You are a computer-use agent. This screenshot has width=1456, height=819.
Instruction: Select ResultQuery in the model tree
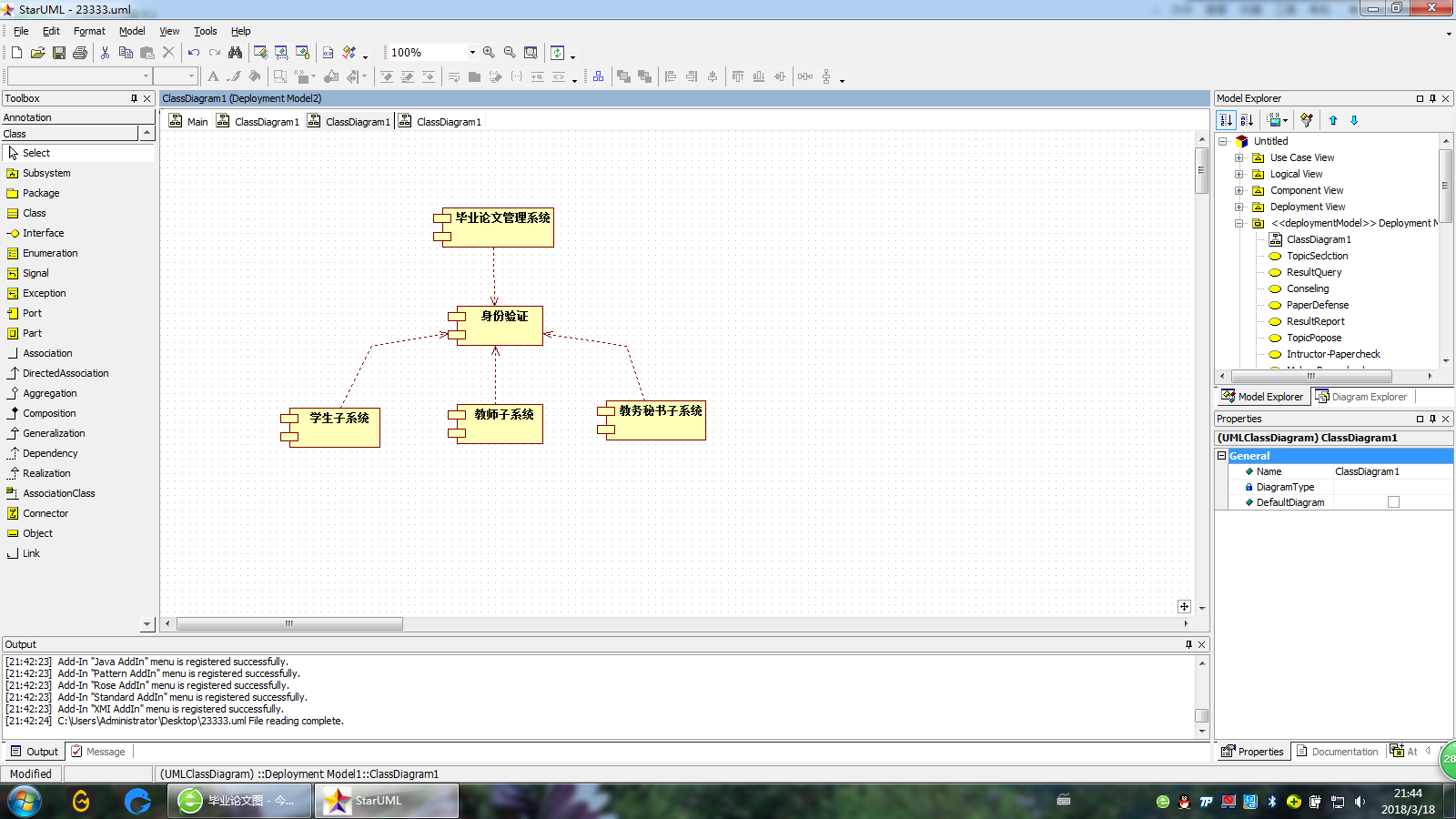coord(1313,272)
